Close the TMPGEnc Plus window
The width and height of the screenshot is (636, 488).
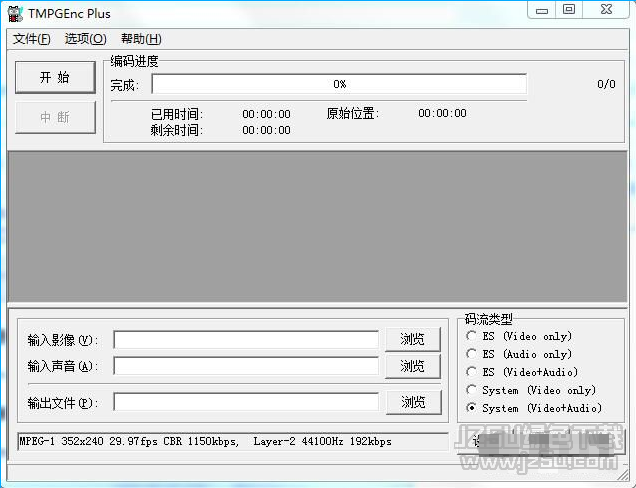[x=606, y=9]
